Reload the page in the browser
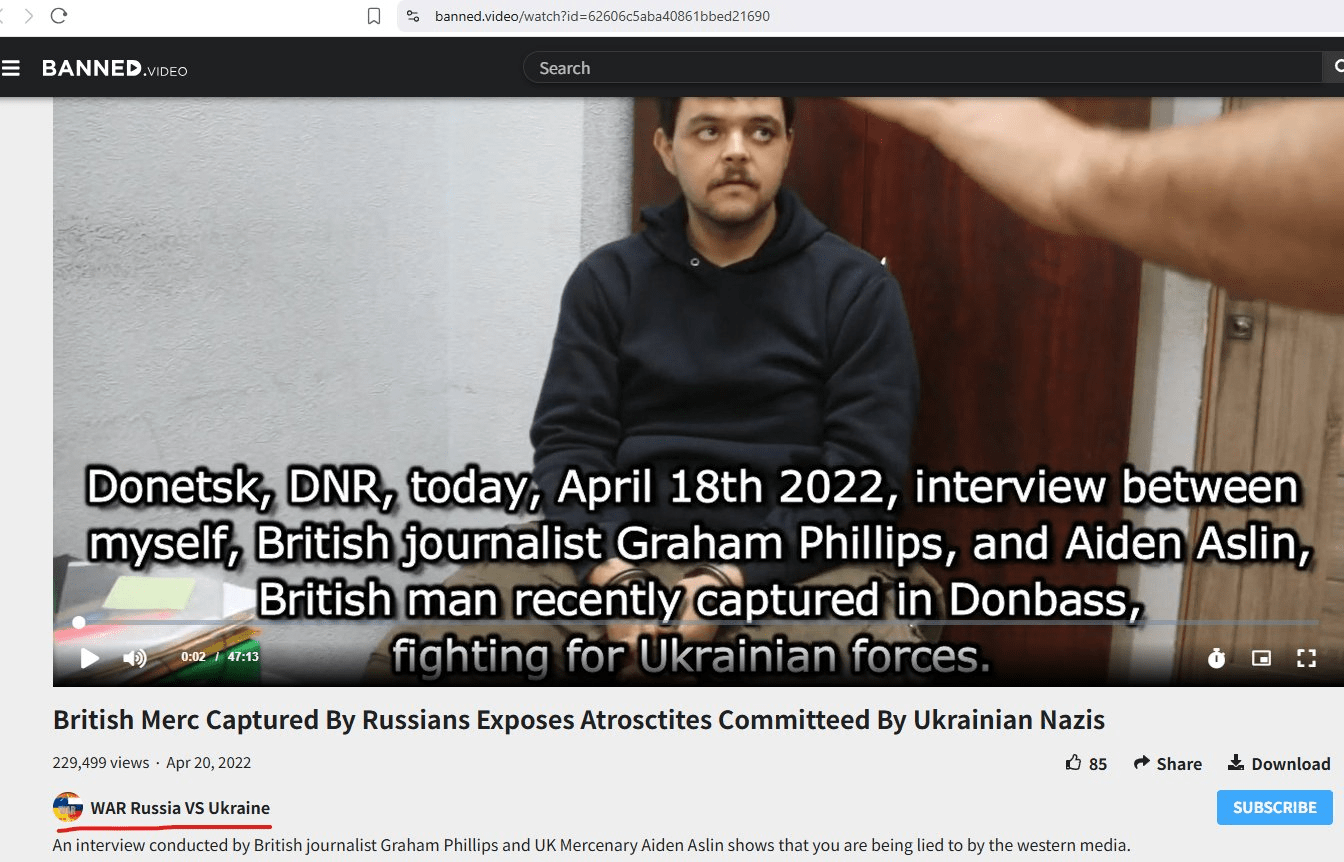The image size is (1344, 862). coord(59,16)
